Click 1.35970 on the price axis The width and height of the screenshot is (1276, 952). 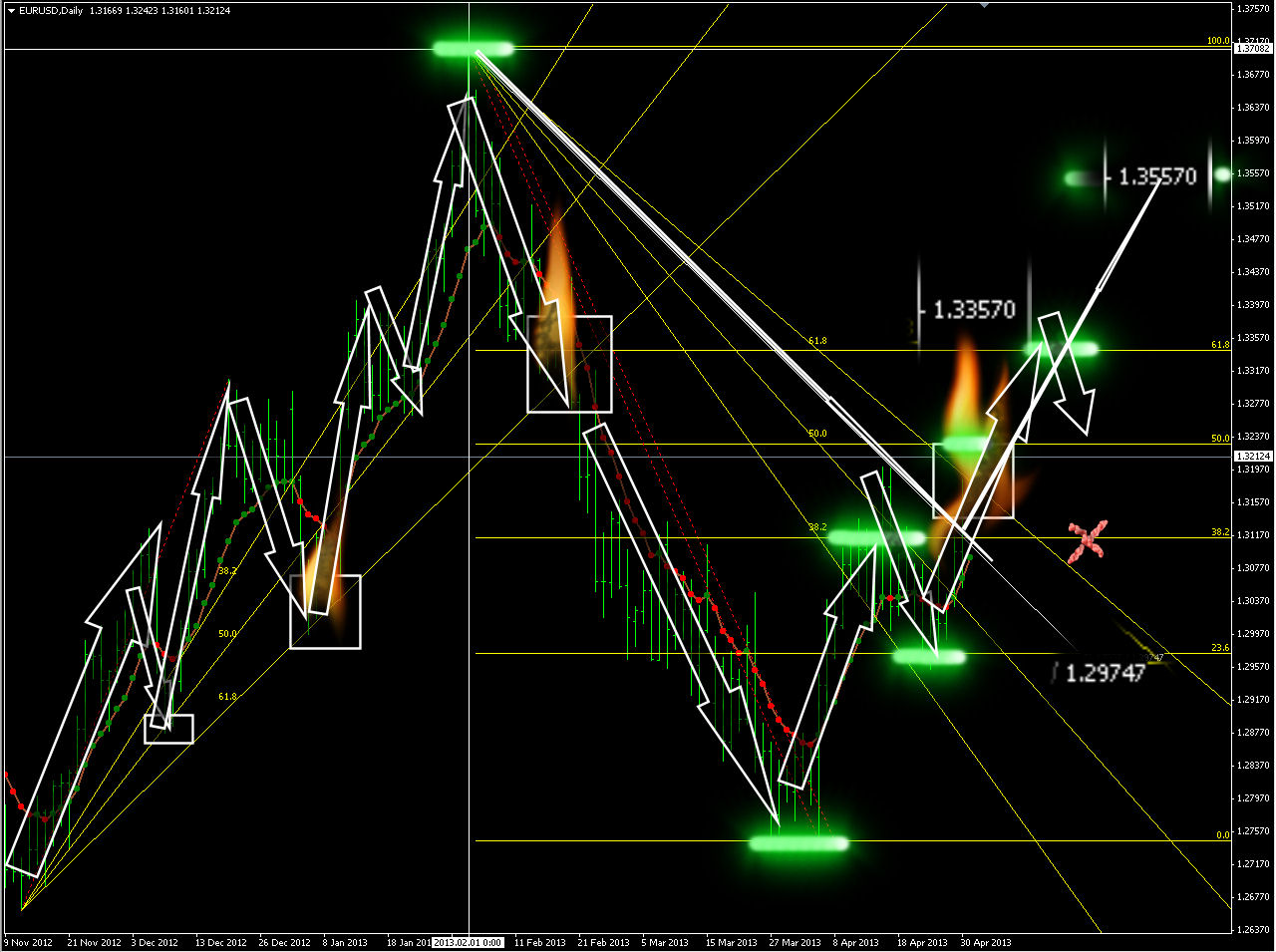pyautogui.click(x=1255, y=141)
